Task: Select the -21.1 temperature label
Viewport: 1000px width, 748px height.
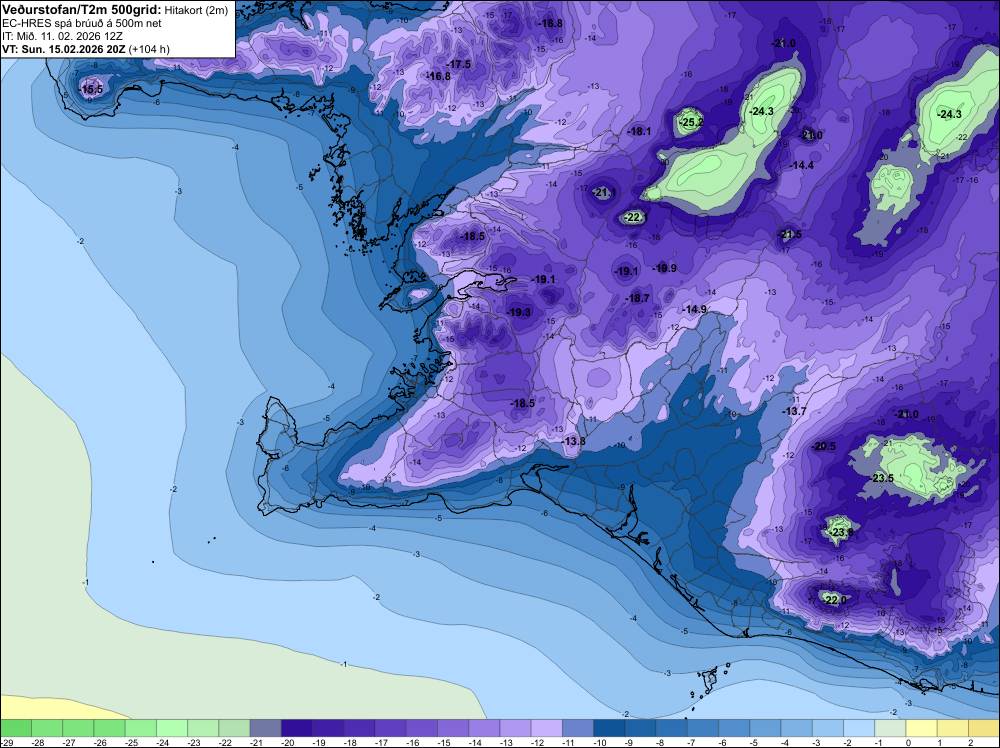Action: 605,192
